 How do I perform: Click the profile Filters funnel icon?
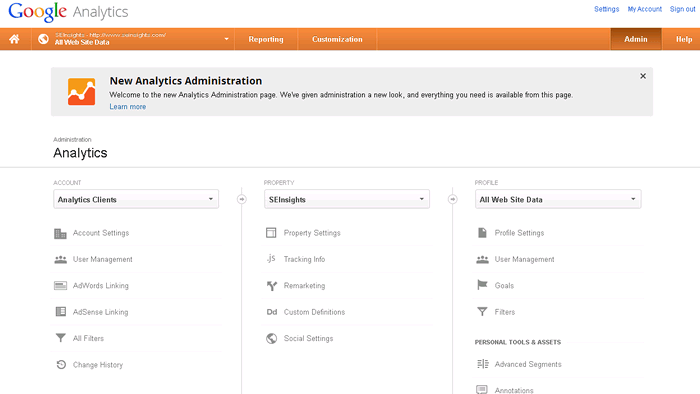click(482, 311)
